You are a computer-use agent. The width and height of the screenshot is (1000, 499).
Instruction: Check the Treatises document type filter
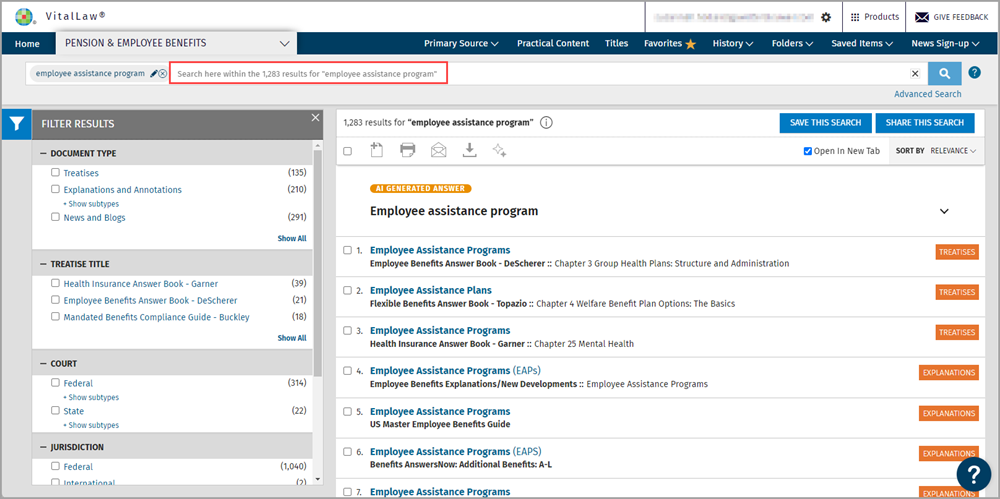tap(55, 172)
